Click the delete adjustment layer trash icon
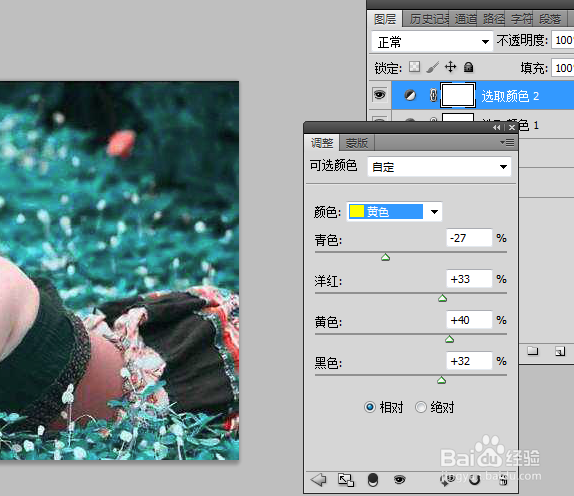The image size is (574, 496). point(503,480)
